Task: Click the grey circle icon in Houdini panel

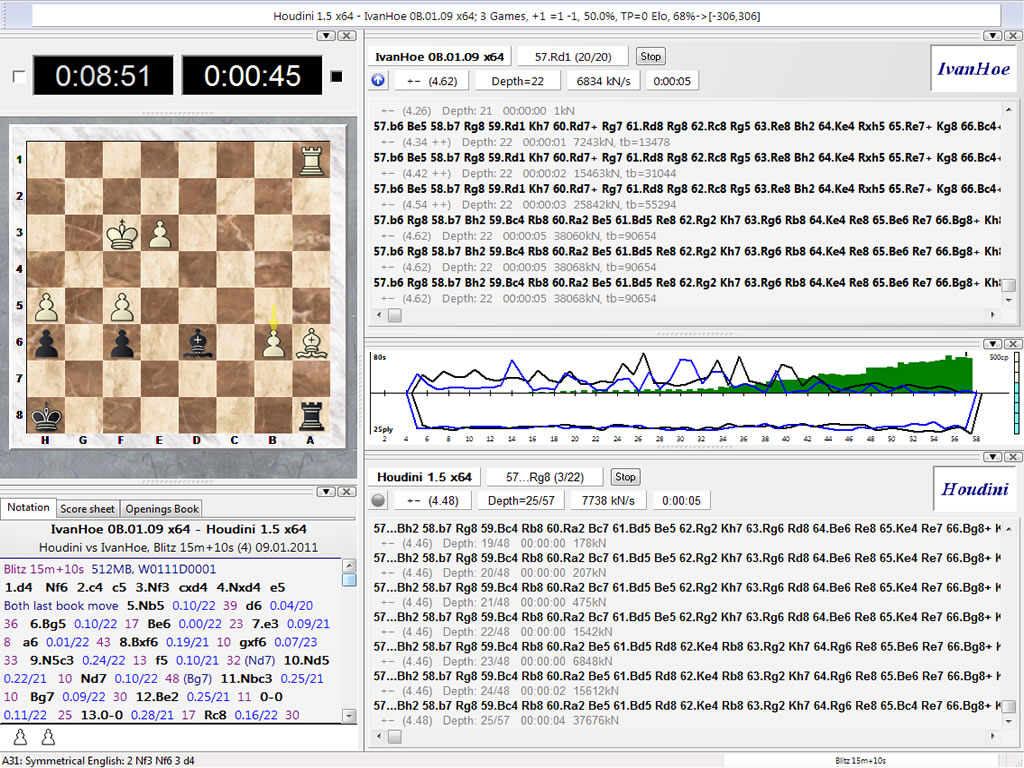Action: click(378, 500)
